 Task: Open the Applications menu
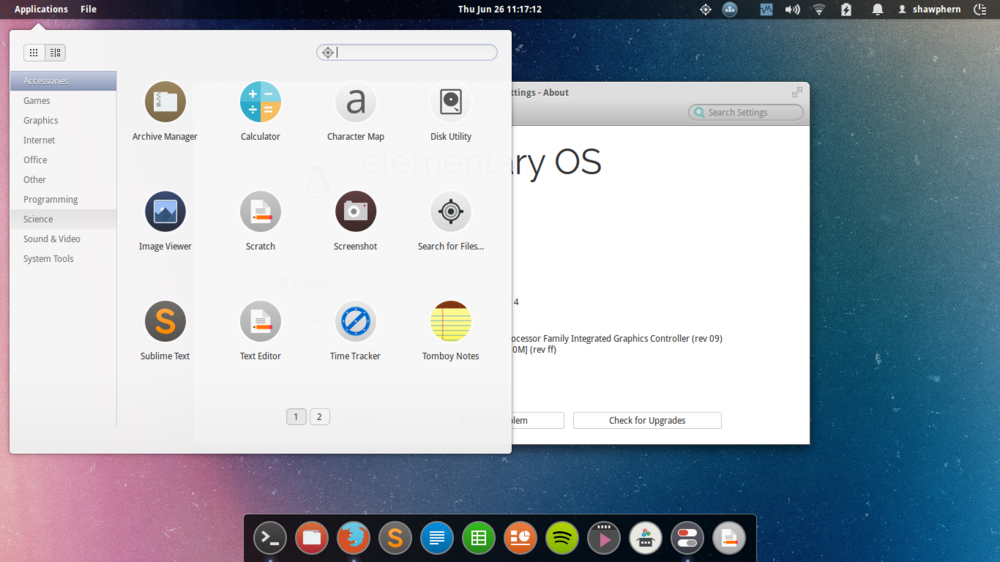click(x=41, y=9)
